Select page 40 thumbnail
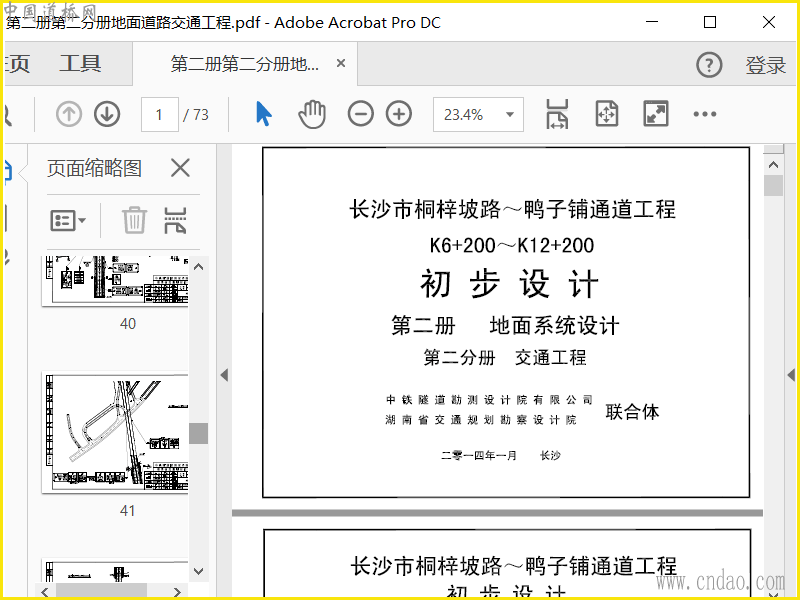Viewport: 800px width, 600px height. point(115,281)
